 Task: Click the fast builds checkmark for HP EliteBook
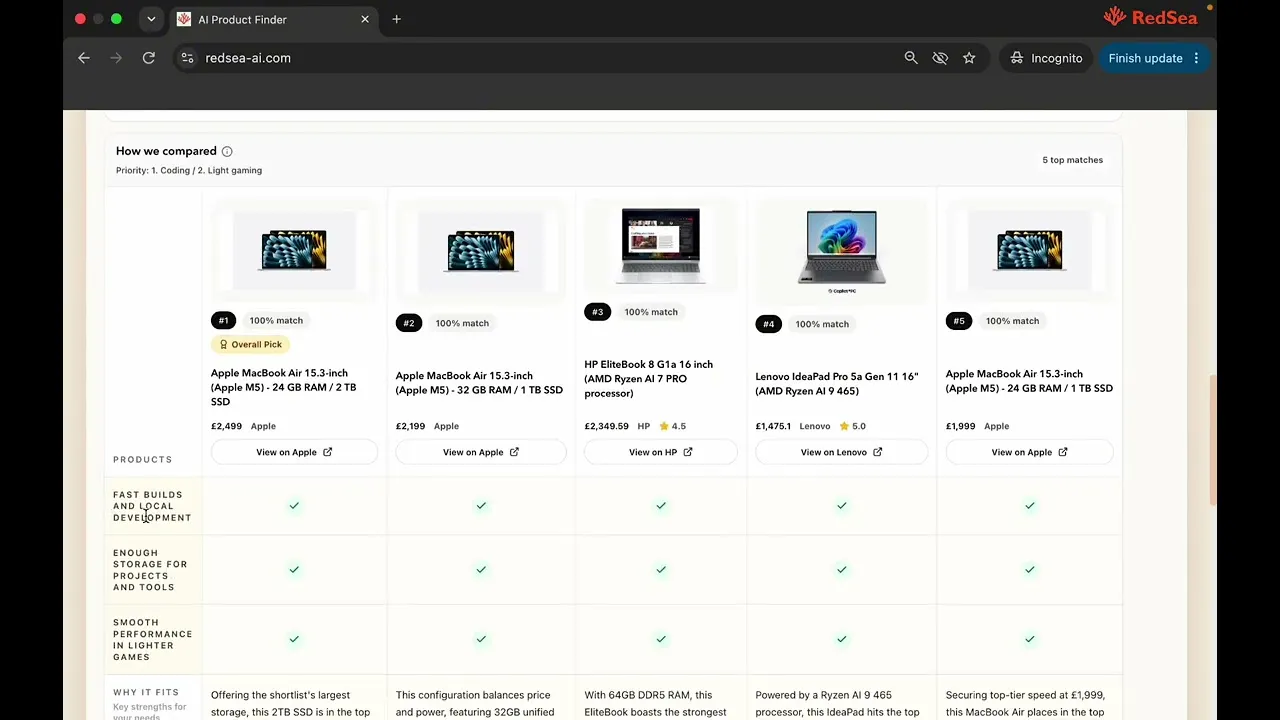(661, 506)
